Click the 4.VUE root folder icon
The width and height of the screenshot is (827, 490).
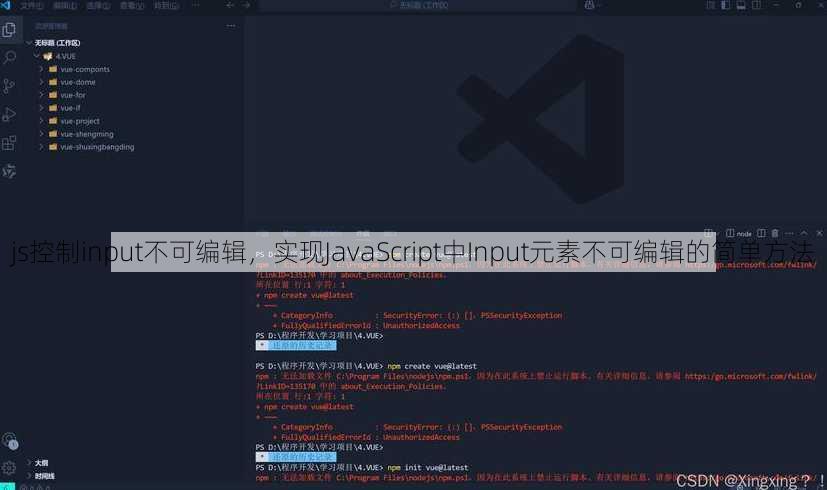48,56
